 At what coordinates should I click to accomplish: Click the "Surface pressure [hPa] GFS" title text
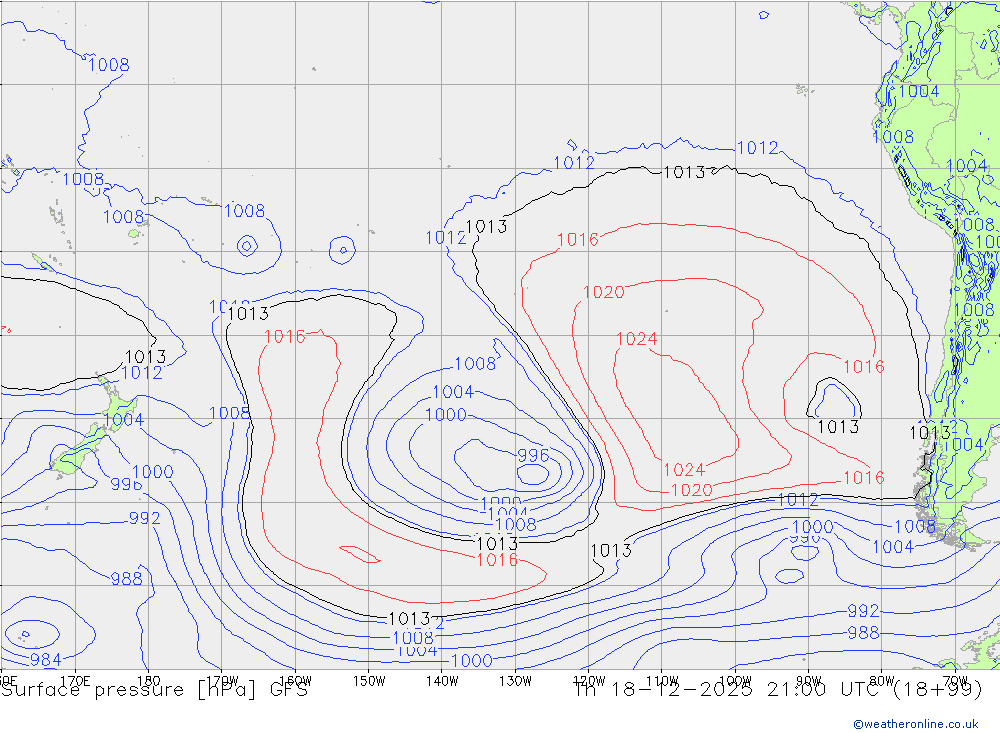(x=155, y=691)
